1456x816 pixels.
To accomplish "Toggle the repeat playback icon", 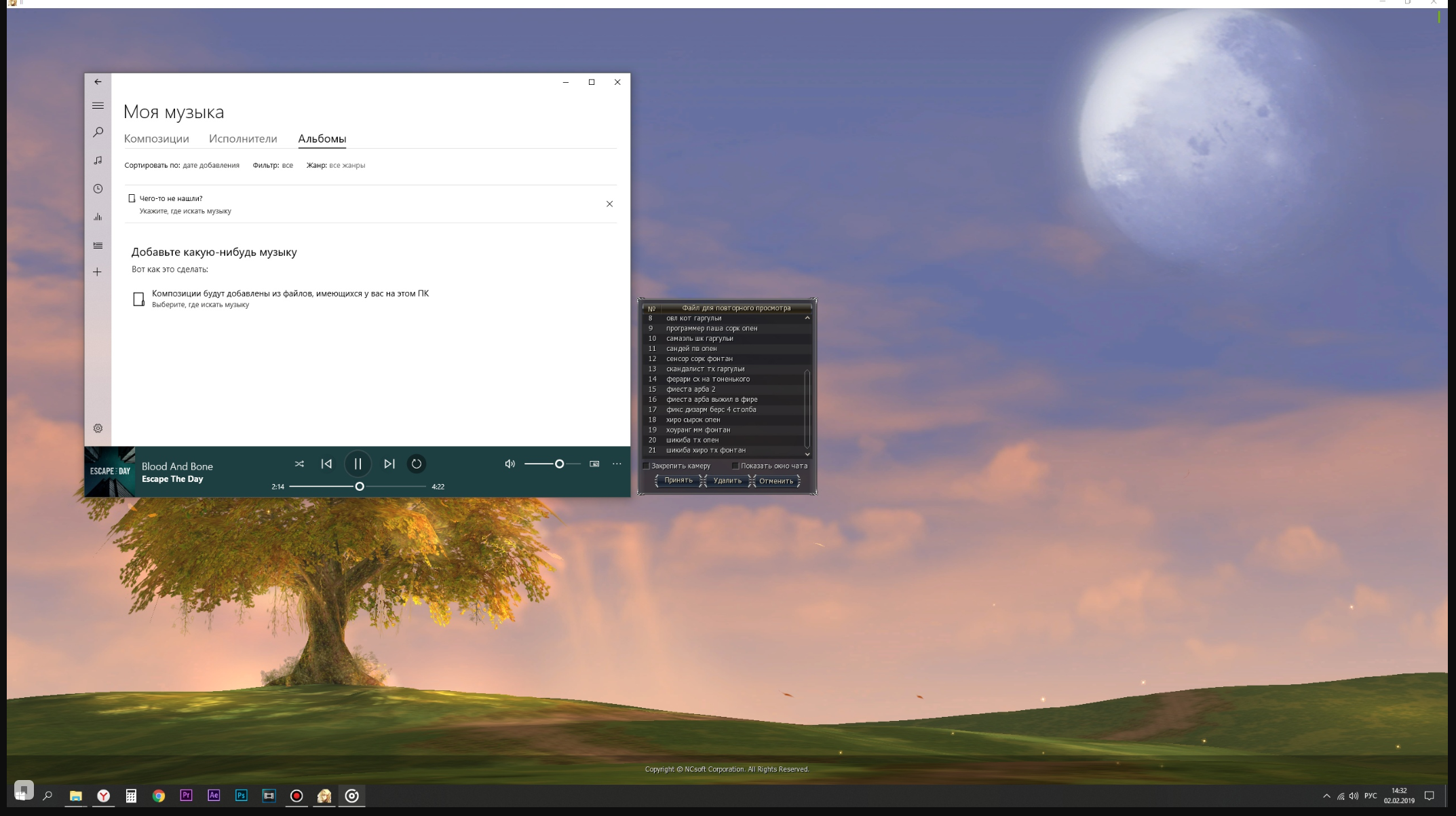I will point(417,464).
